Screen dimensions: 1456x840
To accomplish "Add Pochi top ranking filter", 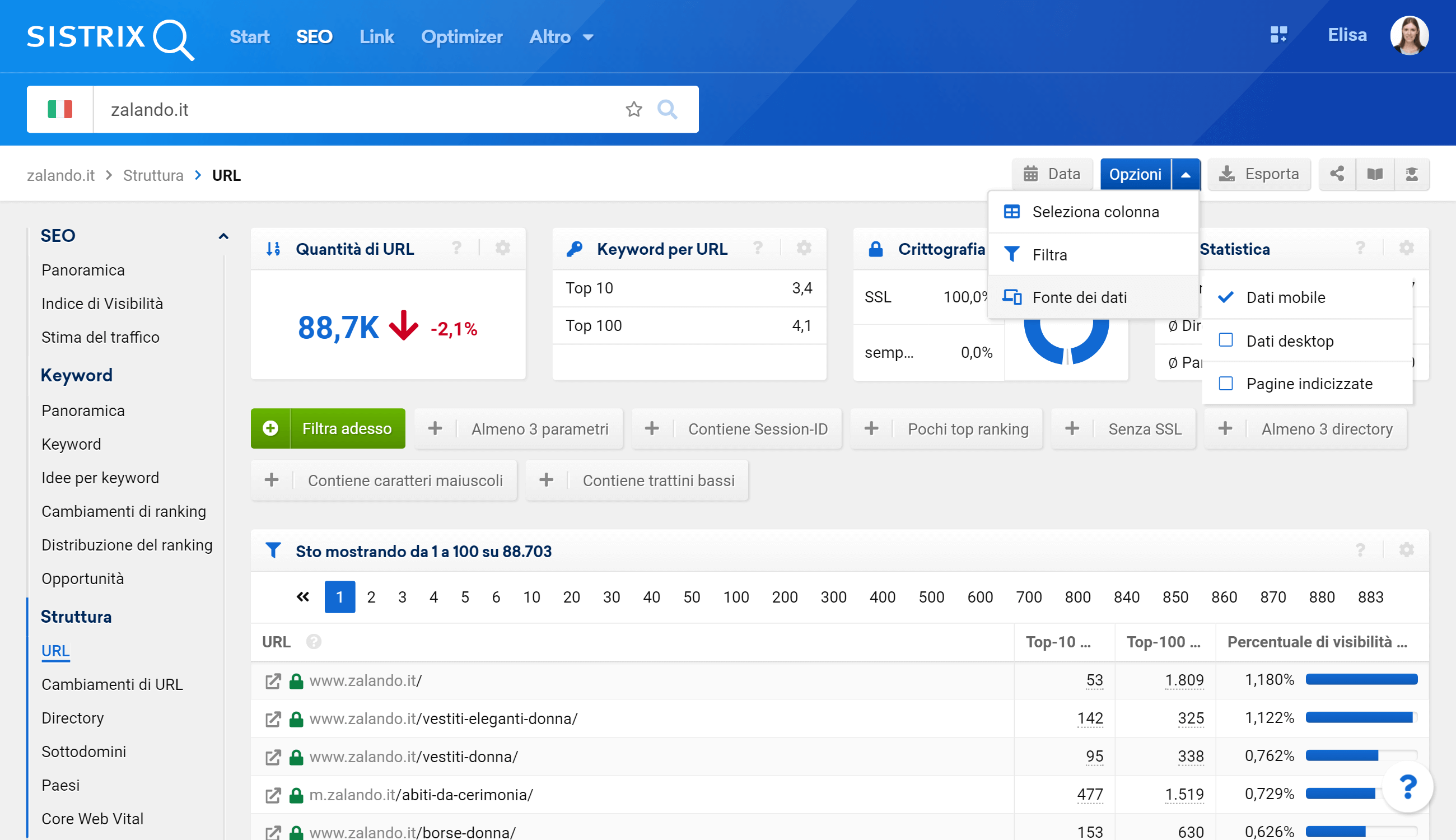I will tap(946, 428).
